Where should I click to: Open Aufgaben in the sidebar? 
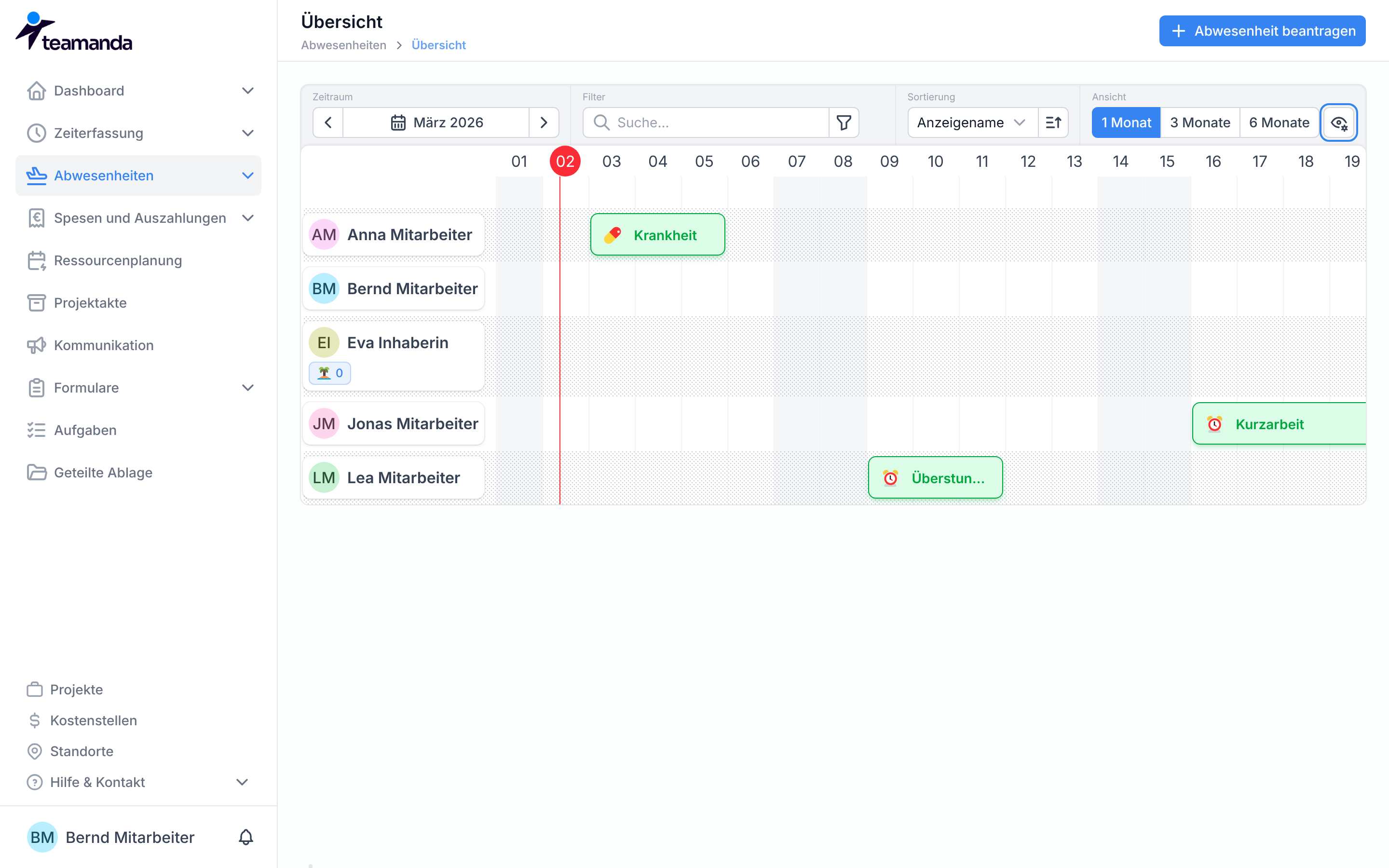[138, 431]
